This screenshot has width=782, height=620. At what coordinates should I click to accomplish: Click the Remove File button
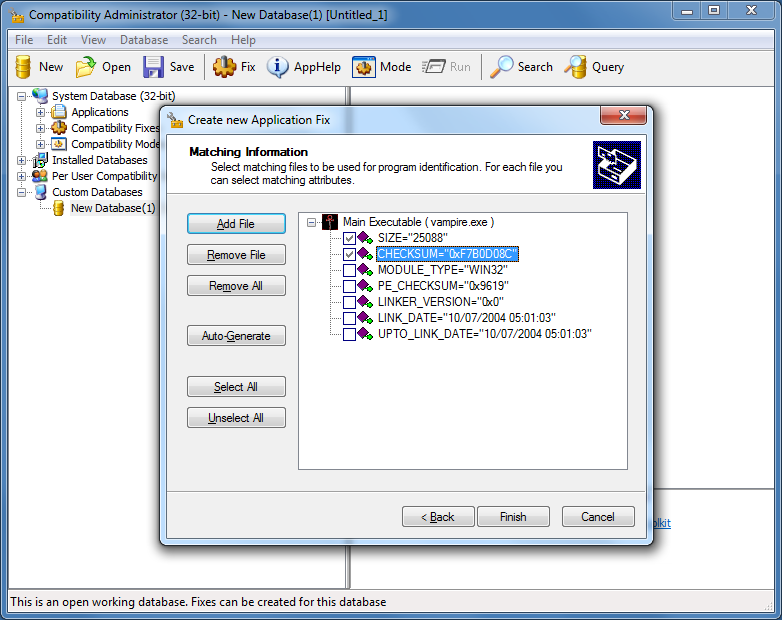coord(236,255)
